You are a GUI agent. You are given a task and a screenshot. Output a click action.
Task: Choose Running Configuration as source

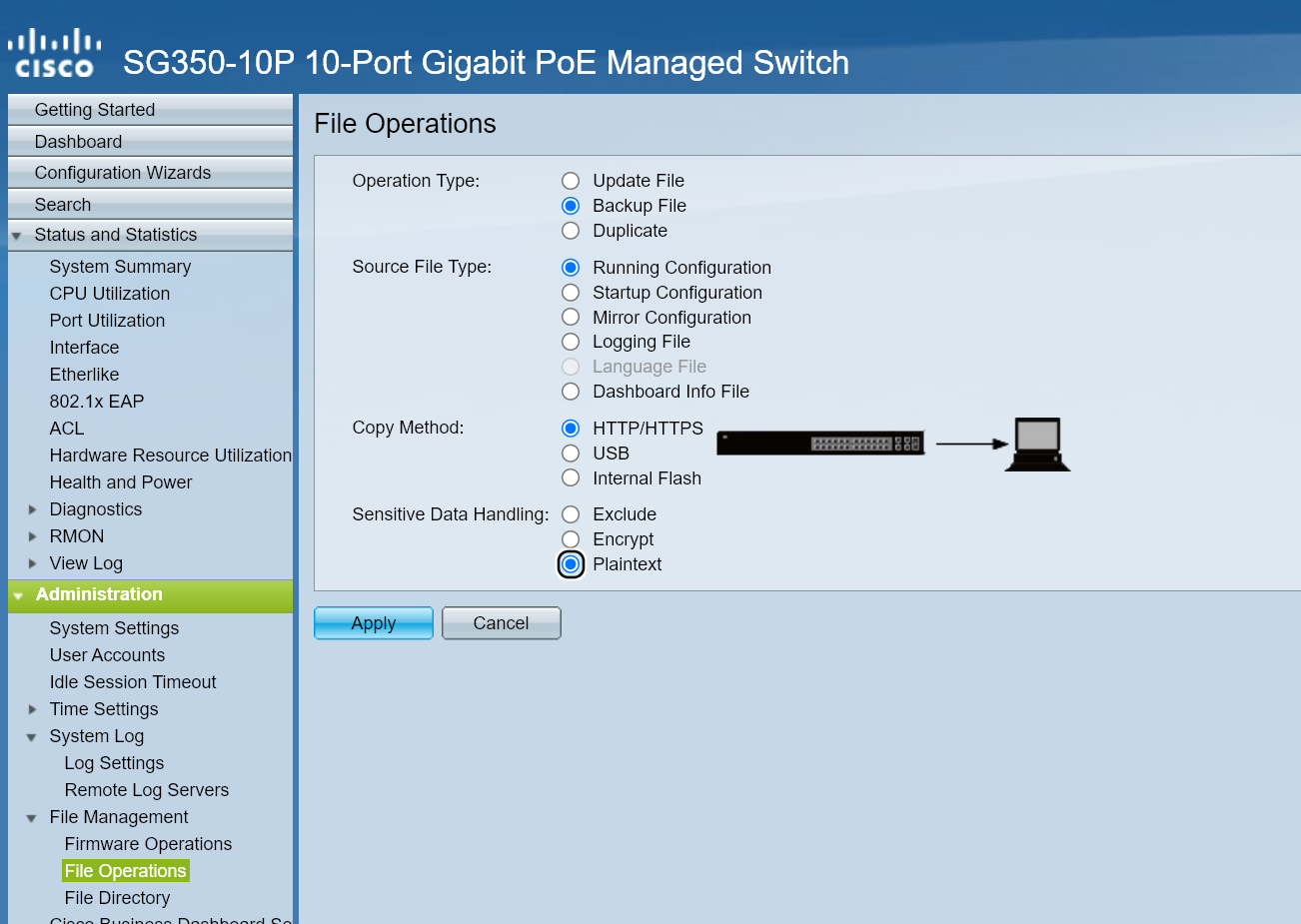point(571,268)
